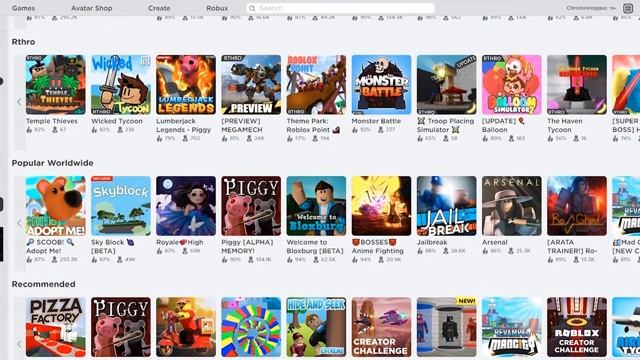Click Troop Placing Simulator title text
The height and width of the screenshot is (360, 640).
coord(446,125)
